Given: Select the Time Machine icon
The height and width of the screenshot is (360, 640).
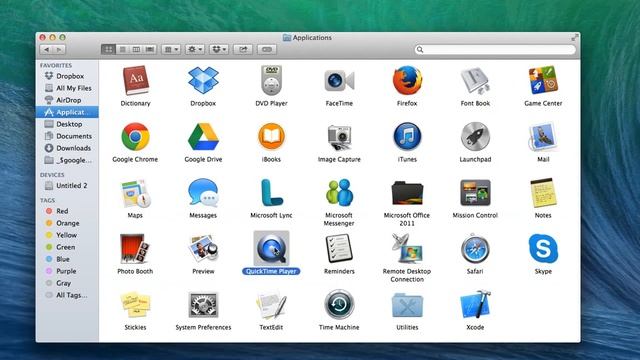Looking at the screenshot, I should [339, 305].
